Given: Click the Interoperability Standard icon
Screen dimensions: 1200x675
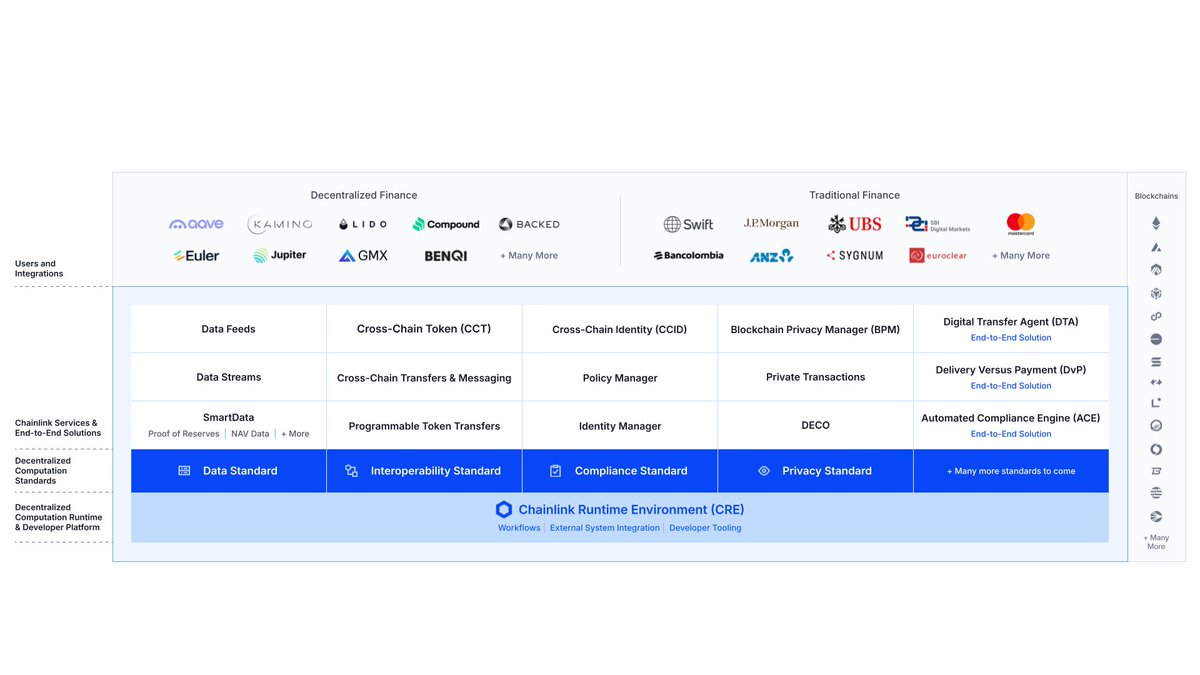Looking at the screenshot, I should [351, 471].
